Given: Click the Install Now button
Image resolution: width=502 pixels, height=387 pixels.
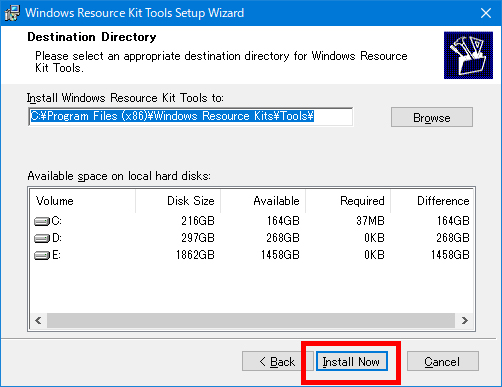Looking at the screenshot, I should click(x=351, y=361).
